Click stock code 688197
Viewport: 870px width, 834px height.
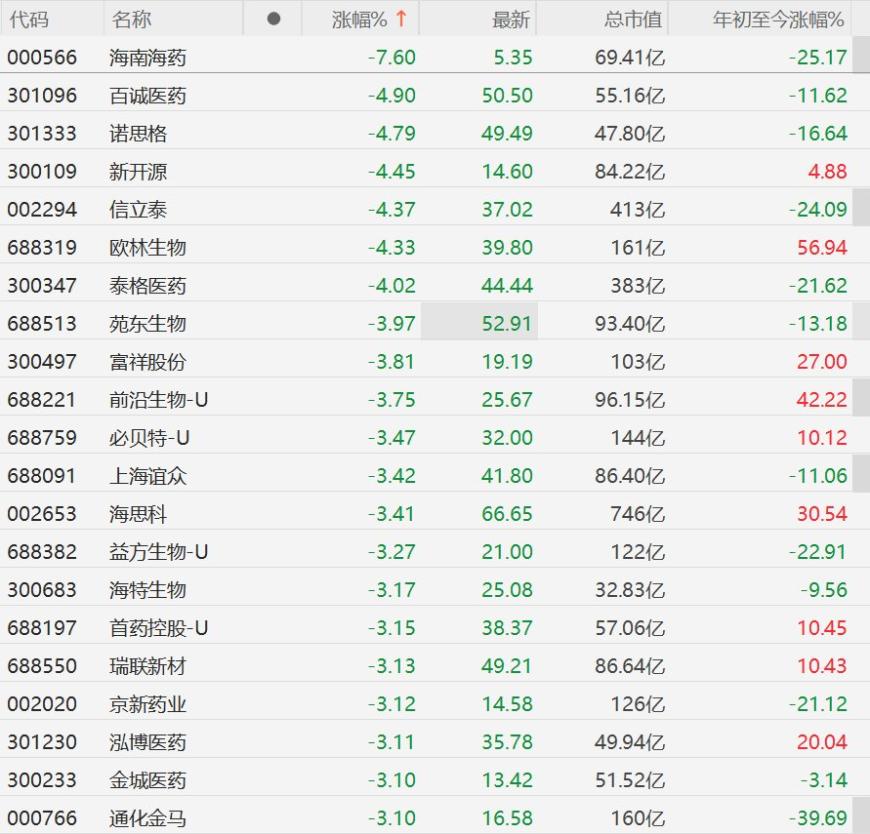tap(42, 628)
